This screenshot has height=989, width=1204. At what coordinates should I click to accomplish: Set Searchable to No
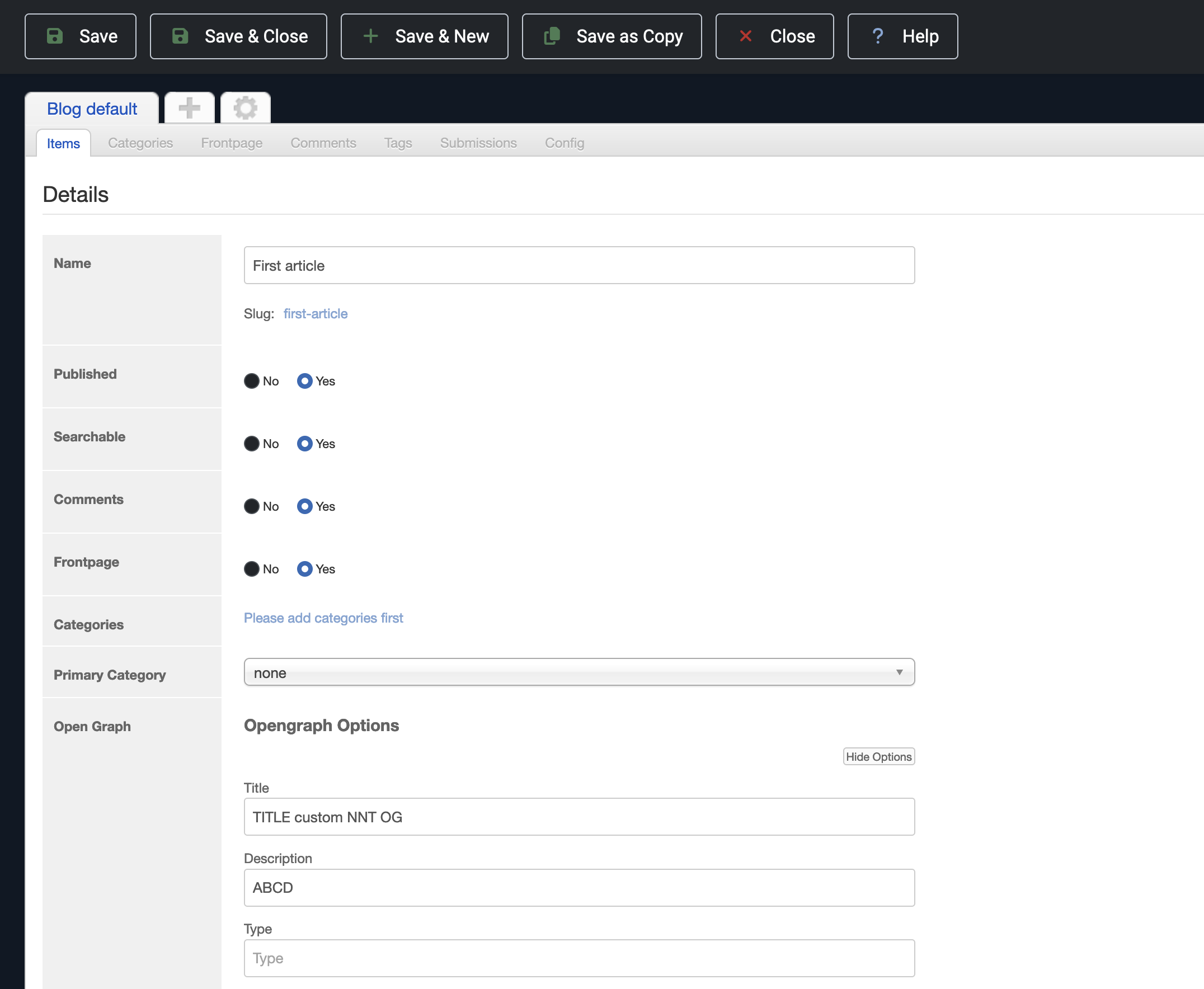point(251,444)
